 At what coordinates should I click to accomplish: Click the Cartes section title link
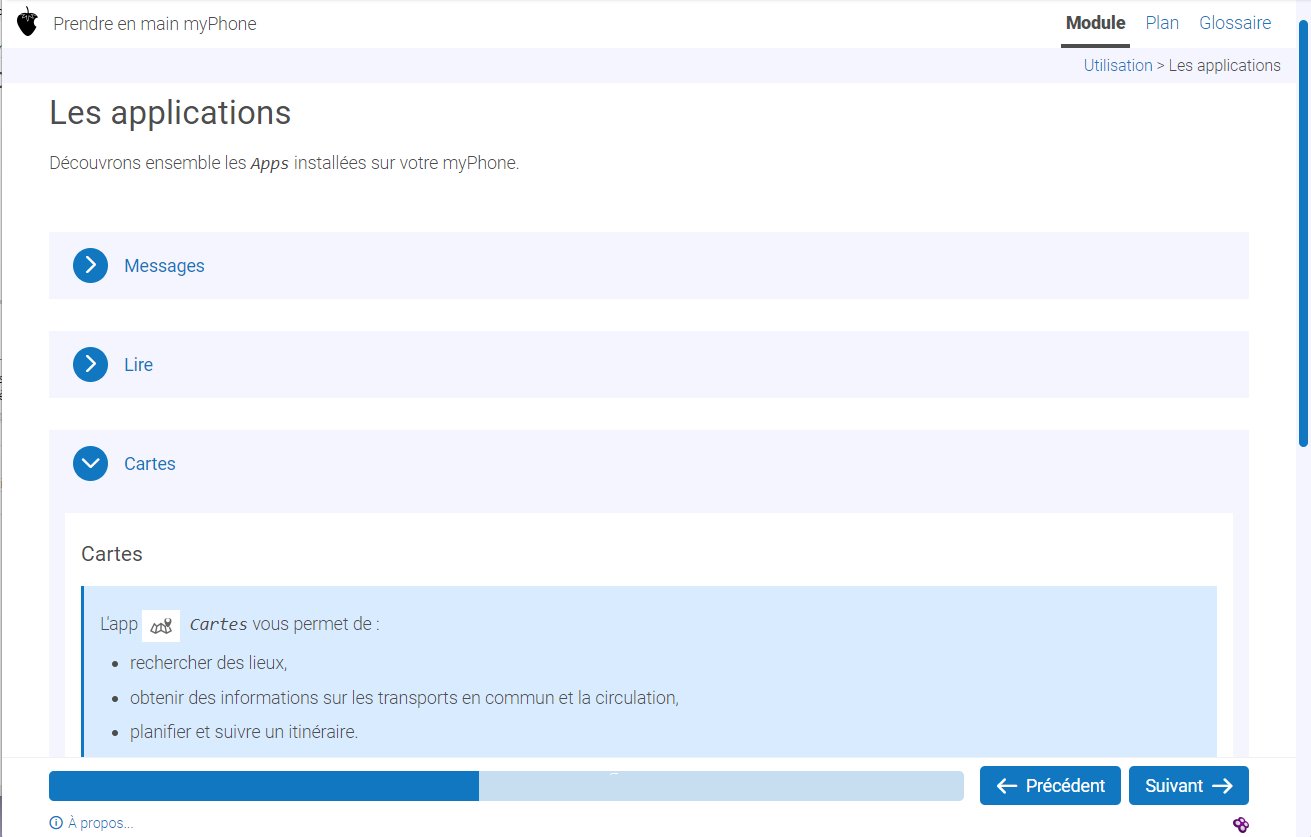coord(150,464)
